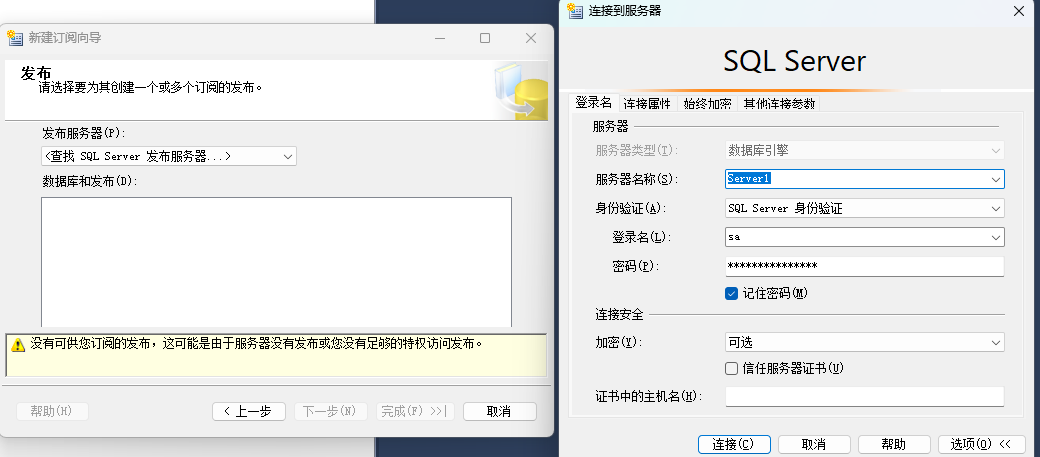Click the 请选择要为其创建 instruction text
Viewport: 1040px width, 457px height.
[151, 87]
